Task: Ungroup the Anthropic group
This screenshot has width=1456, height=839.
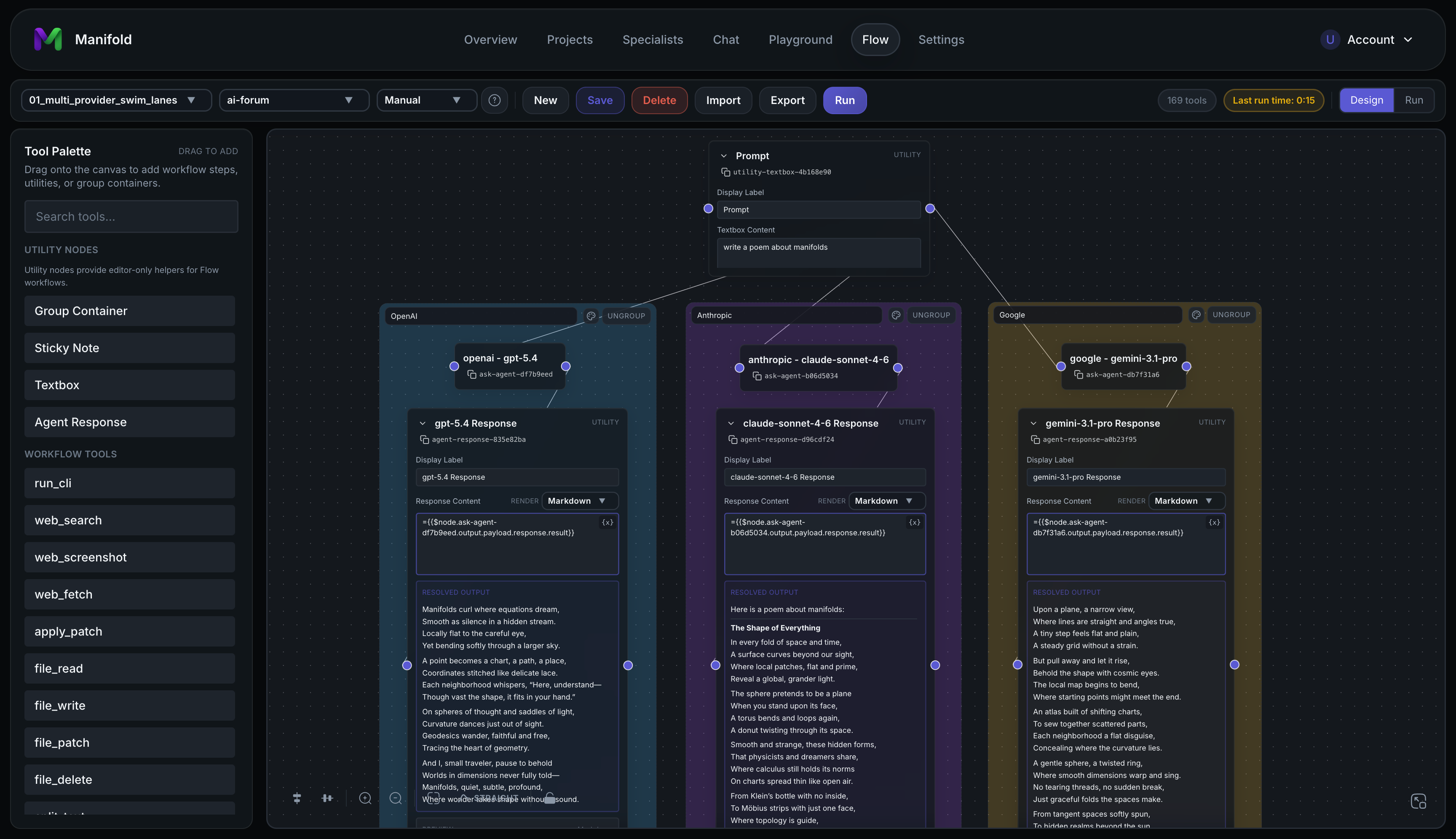Action: pyautogui.click(x=931, y=315)
